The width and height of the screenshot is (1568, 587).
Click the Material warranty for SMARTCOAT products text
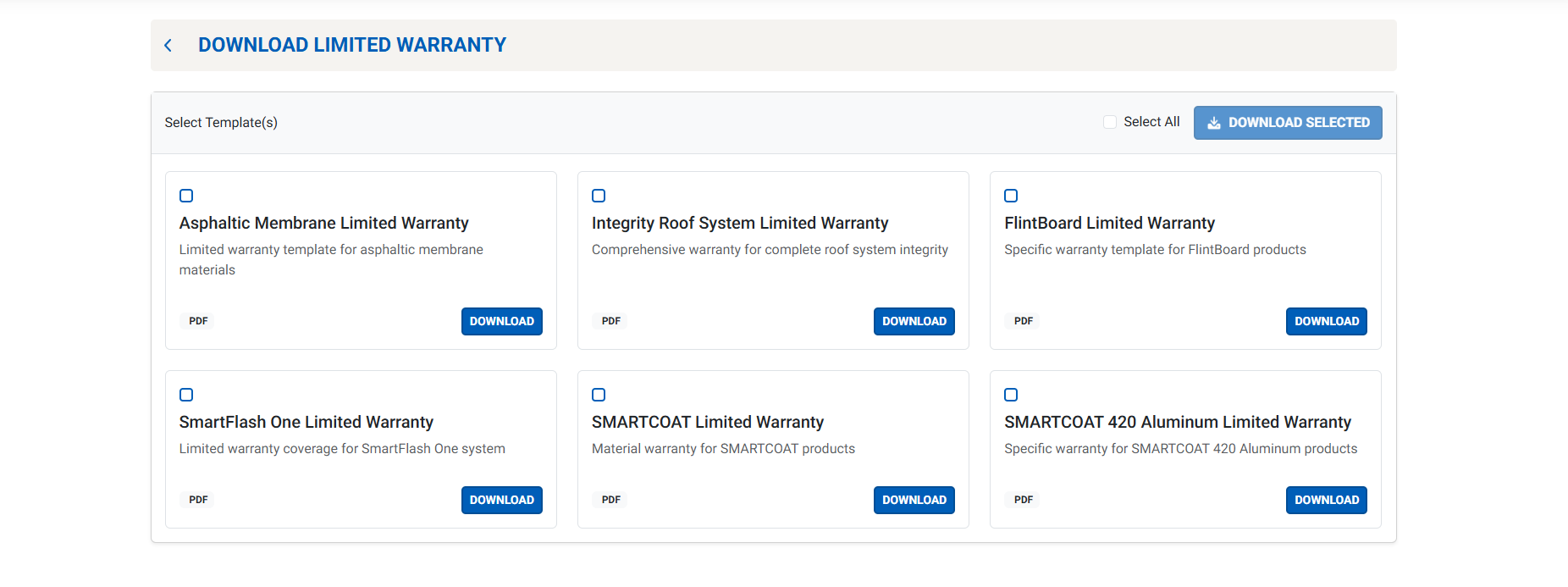[x=723, y=449]
